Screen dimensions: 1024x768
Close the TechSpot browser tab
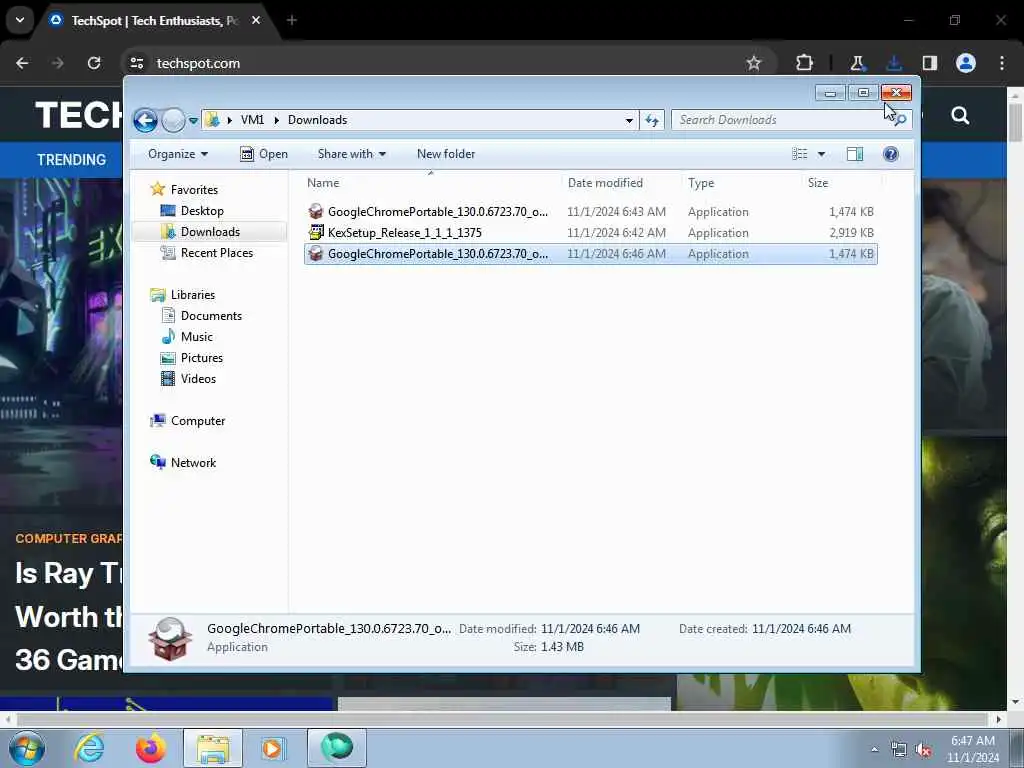tap(256, 21)
